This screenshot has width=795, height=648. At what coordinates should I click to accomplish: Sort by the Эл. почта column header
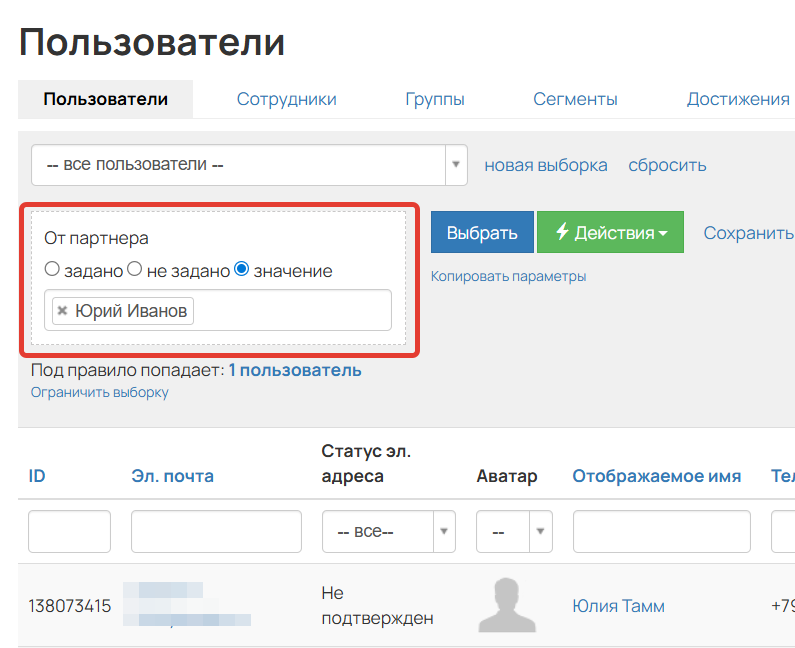click(172, 476)
